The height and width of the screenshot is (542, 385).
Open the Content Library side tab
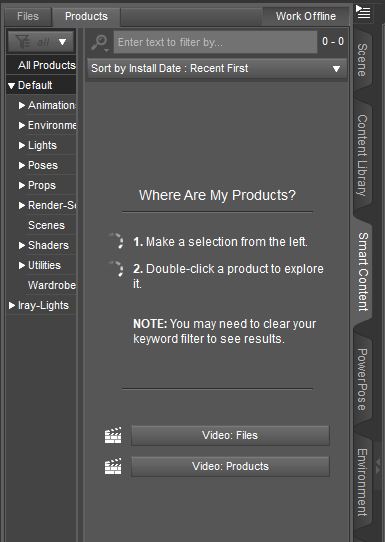click(x=362, y=156)
